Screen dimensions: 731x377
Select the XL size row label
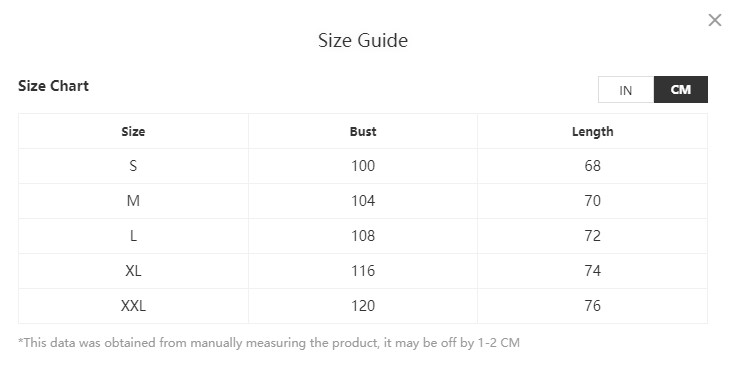point(133,271)
